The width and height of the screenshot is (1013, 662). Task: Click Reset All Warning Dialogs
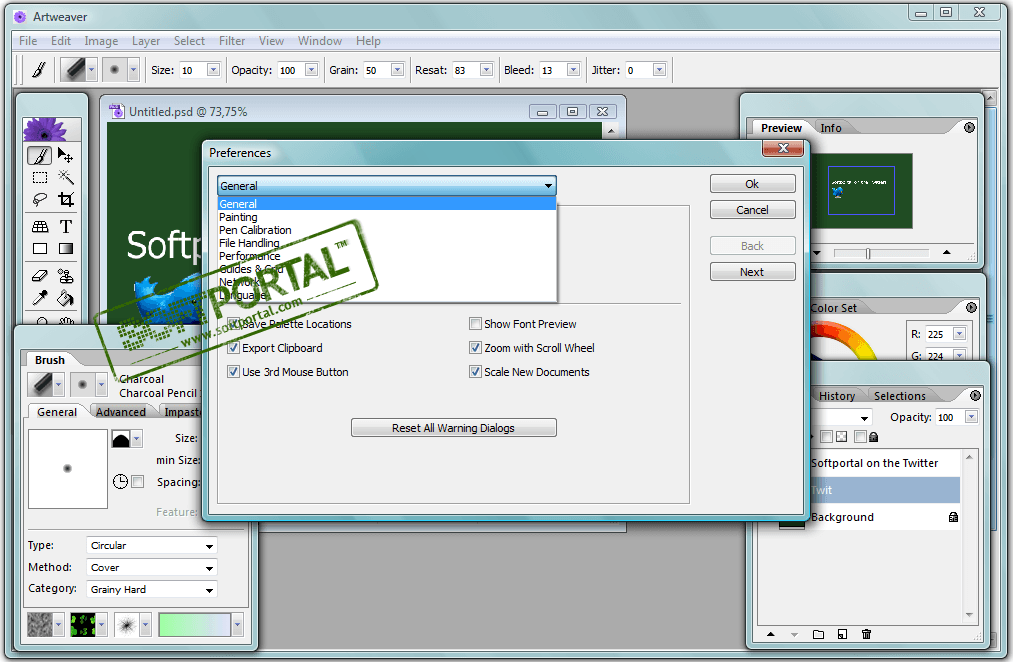click(x=454, y=428)
